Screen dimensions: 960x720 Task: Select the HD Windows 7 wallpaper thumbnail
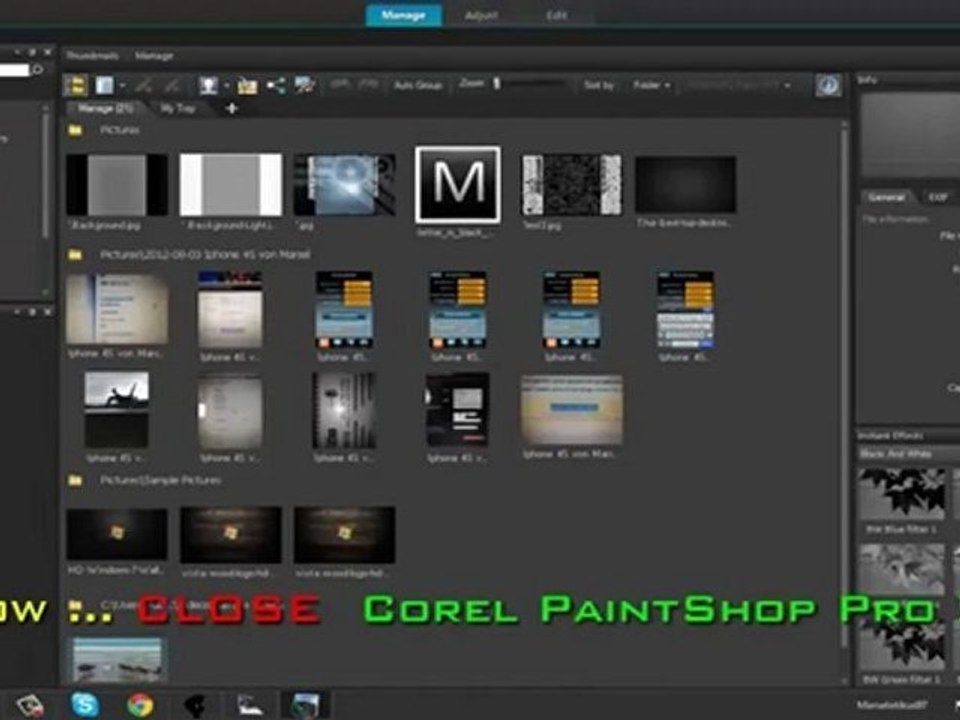click(x=117, y=534)
